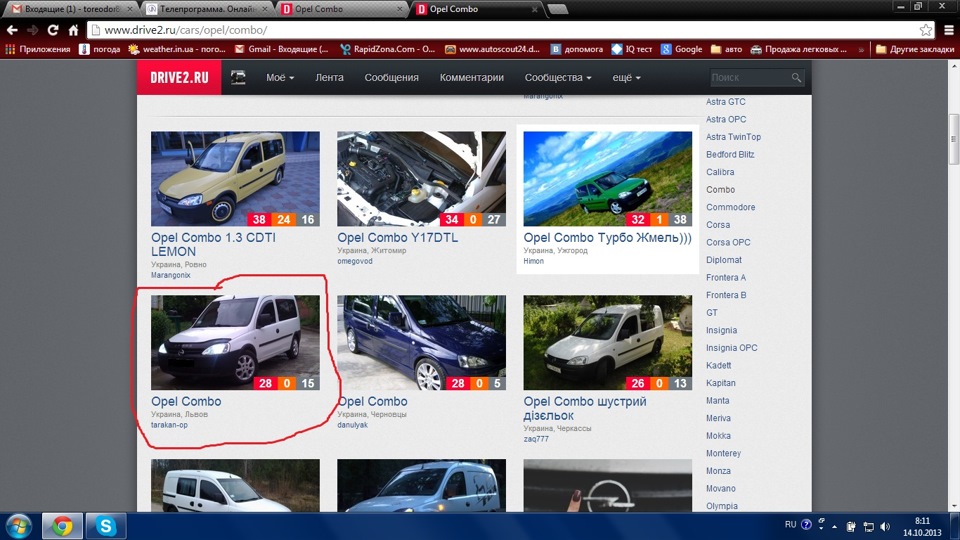Image resolution: width=960 pixels, height=540 pixels.
Task: Expand the bookmarks overflow chevron
Action: coord(861,50)
